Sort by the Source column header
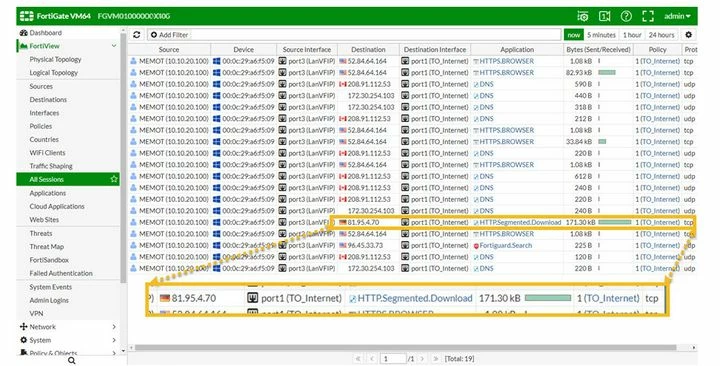720x366 pixels. (x=169, y=50)
